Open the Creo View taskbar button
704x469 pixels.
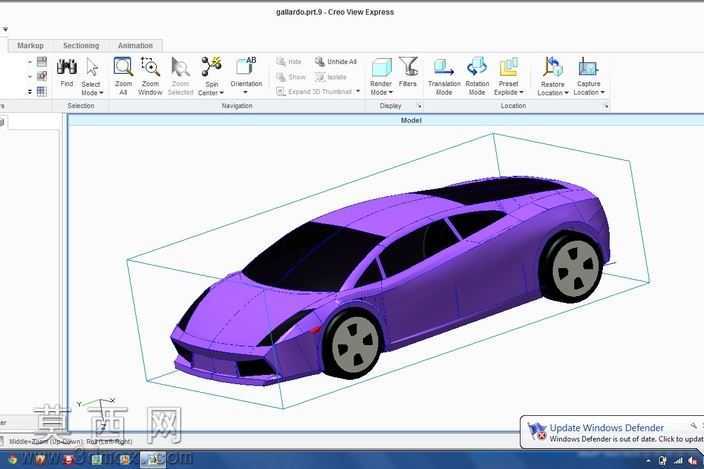click(153, 459)
